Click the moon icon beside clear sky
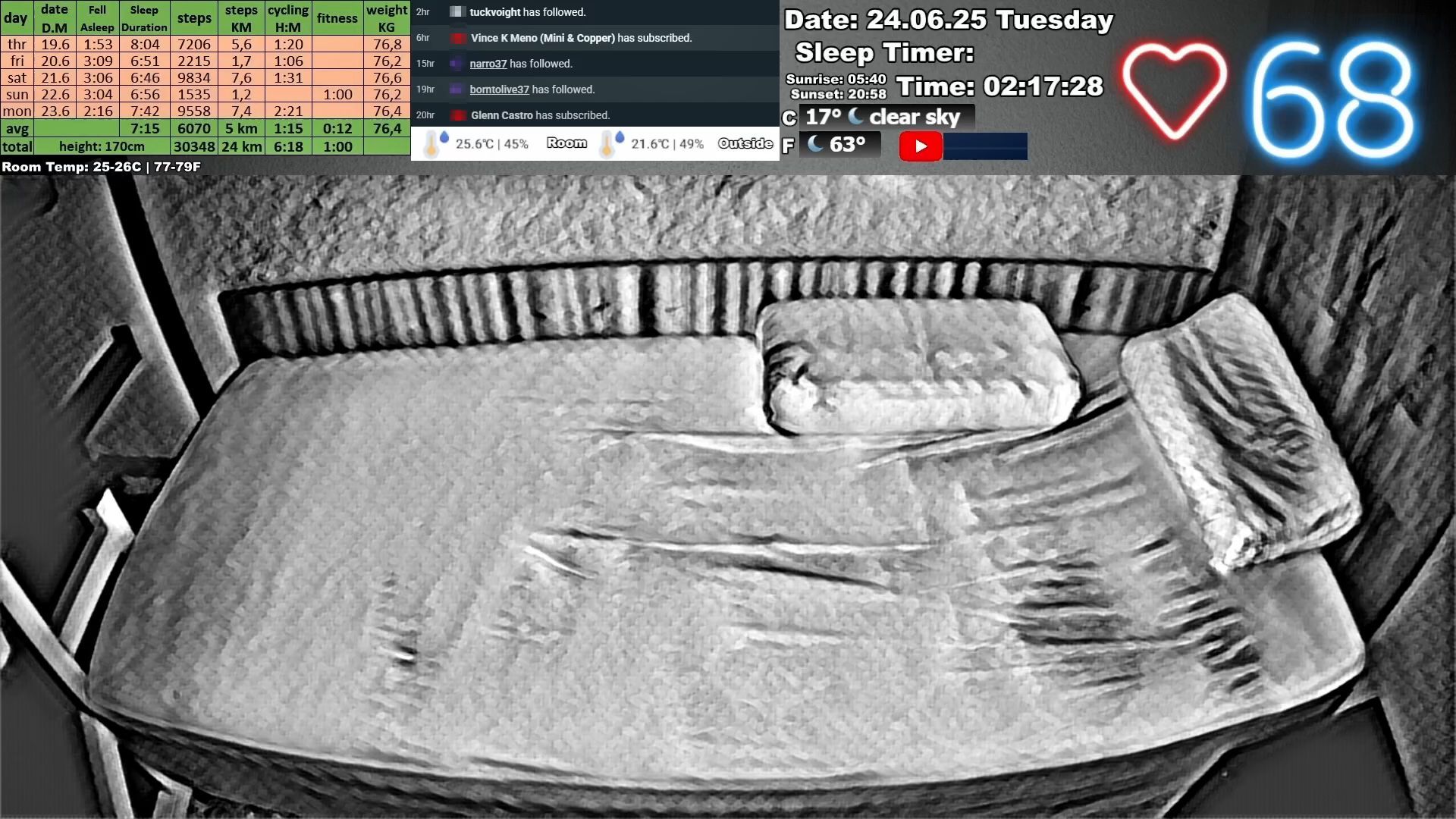The width and height of the screenshot is (1456, 819). click(856, 116)
